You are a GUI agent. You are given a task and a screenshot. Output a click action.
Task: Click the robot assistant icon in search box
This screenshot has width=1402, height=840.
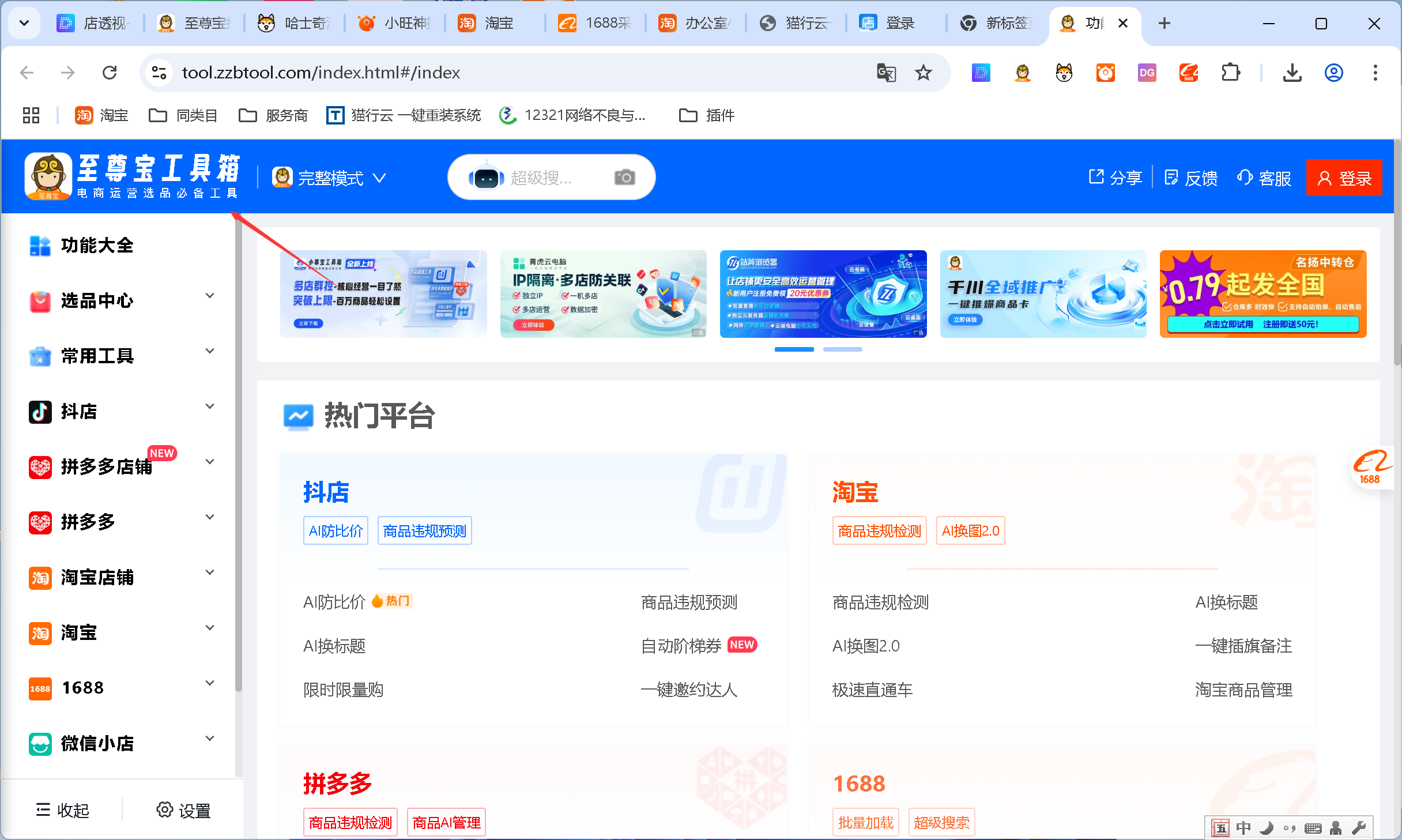[486, 178]
